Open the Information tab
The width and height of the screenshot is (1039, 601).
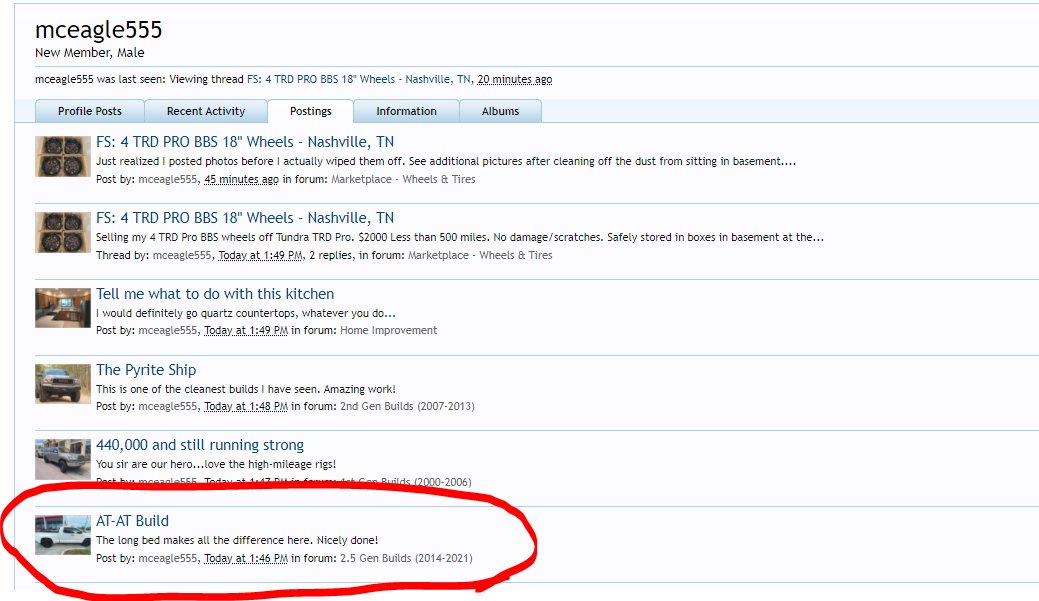tap(406, 111)
